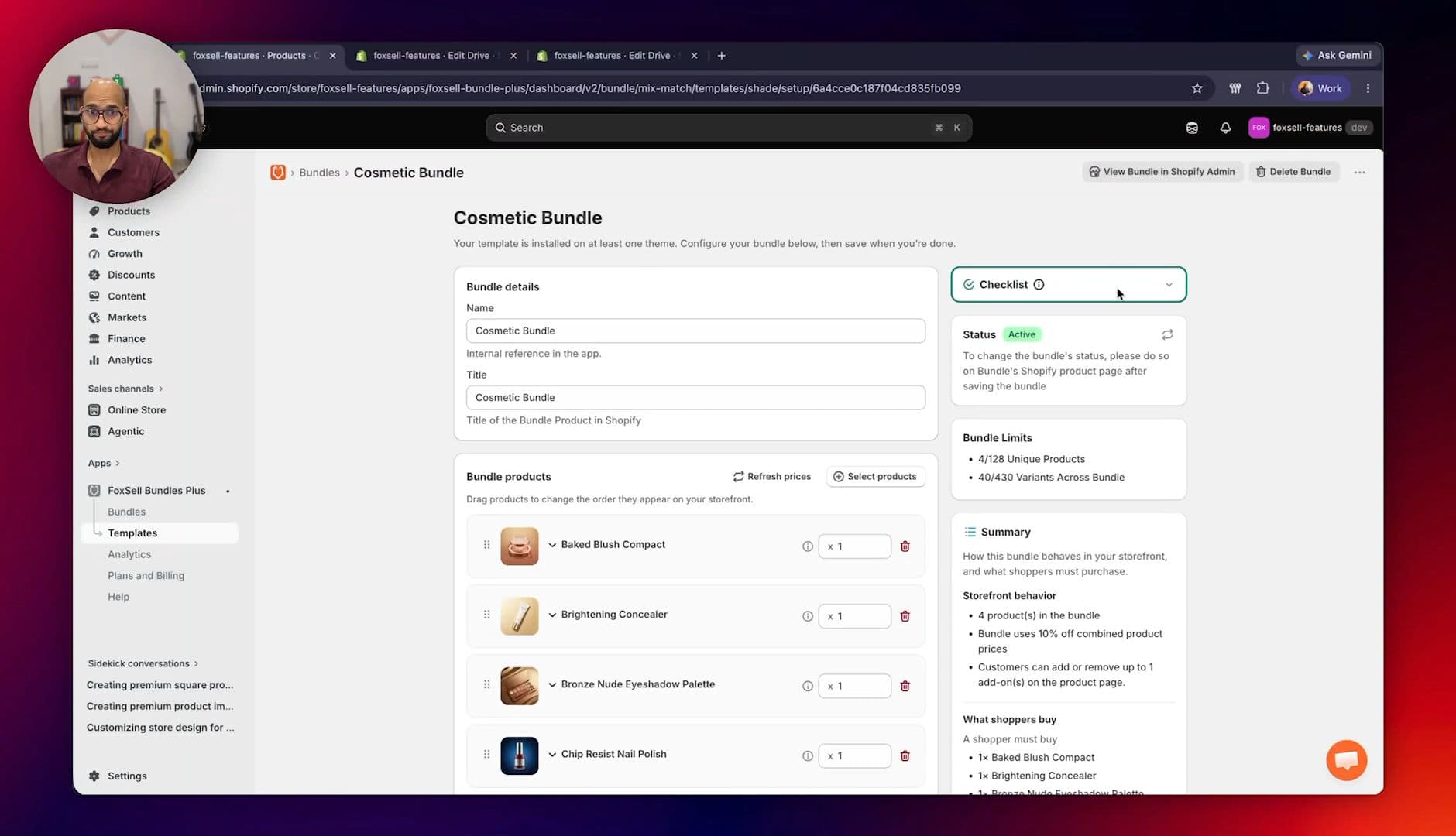Click Bundles breadcrumb link
This screenshot has width=1456, height=836.
click(x=319, y=173)
